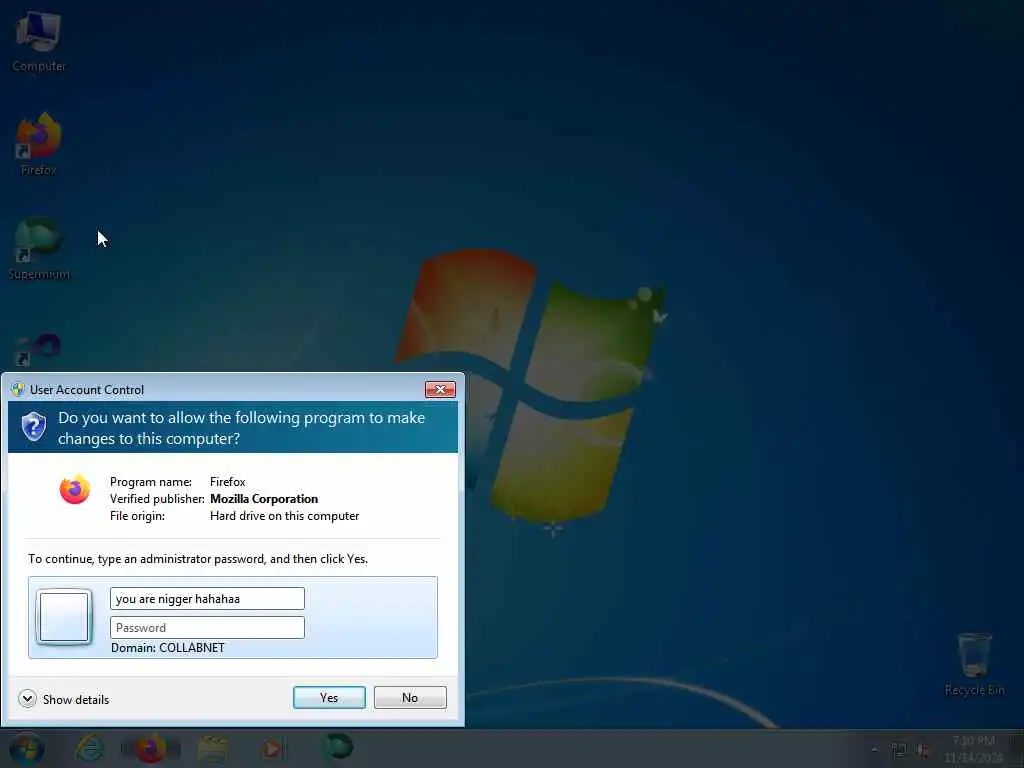Click Yes to allow Firefox changes
This screenshot has height=768, width=1024.
point(329,697)
